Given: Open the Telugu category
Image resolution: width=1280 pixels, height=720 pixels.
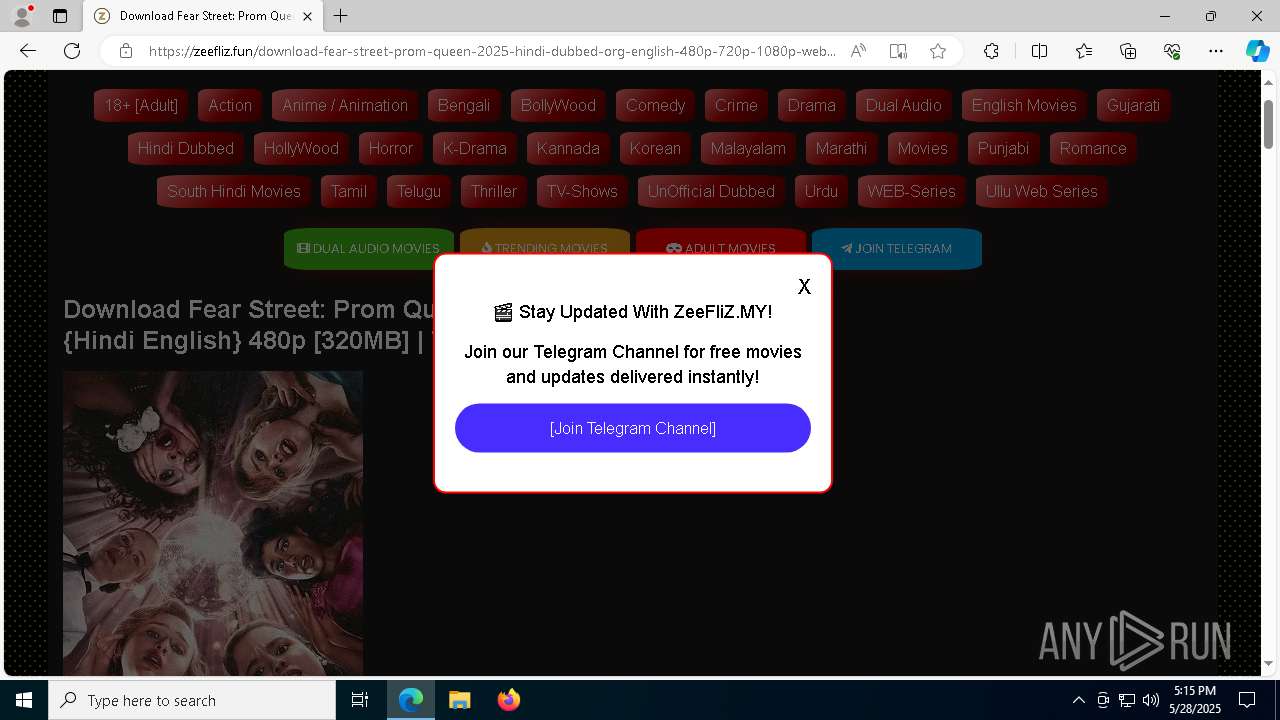Looking at the screenshot, I should click(x=419, y=191).
